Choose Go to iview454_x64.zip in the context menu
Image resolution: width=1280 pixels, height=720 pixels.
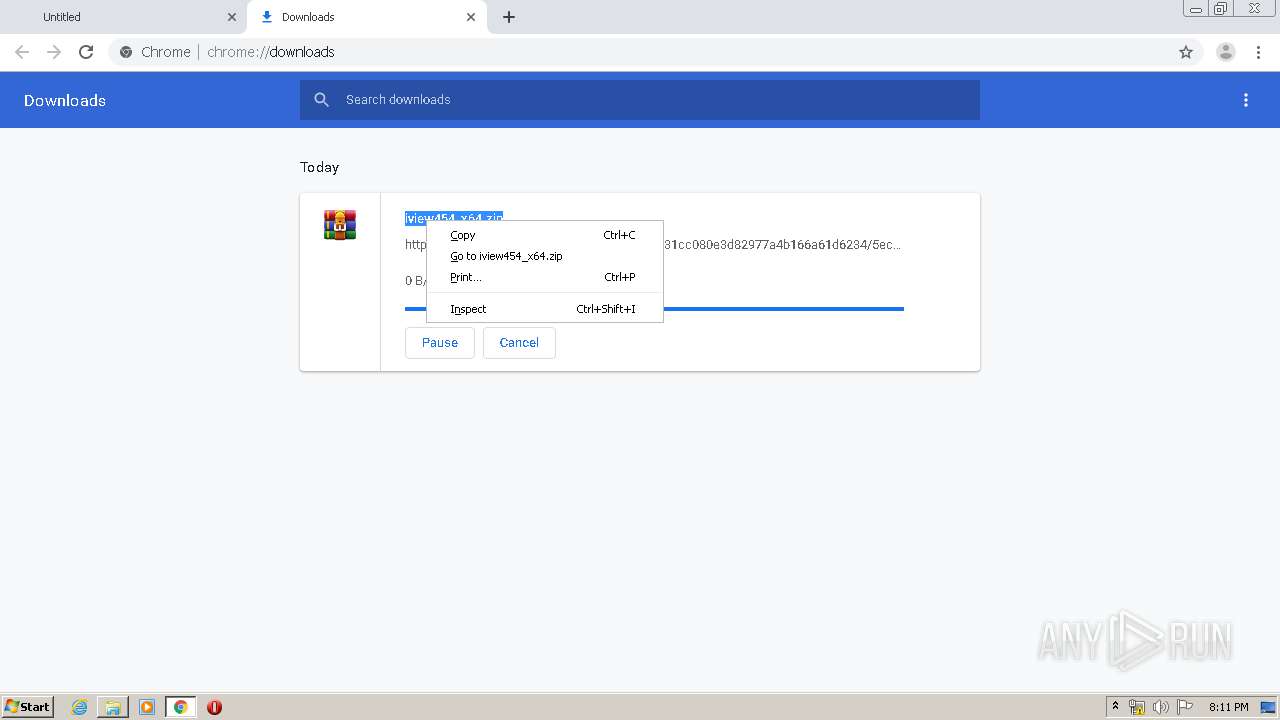(x=545, y=256)
